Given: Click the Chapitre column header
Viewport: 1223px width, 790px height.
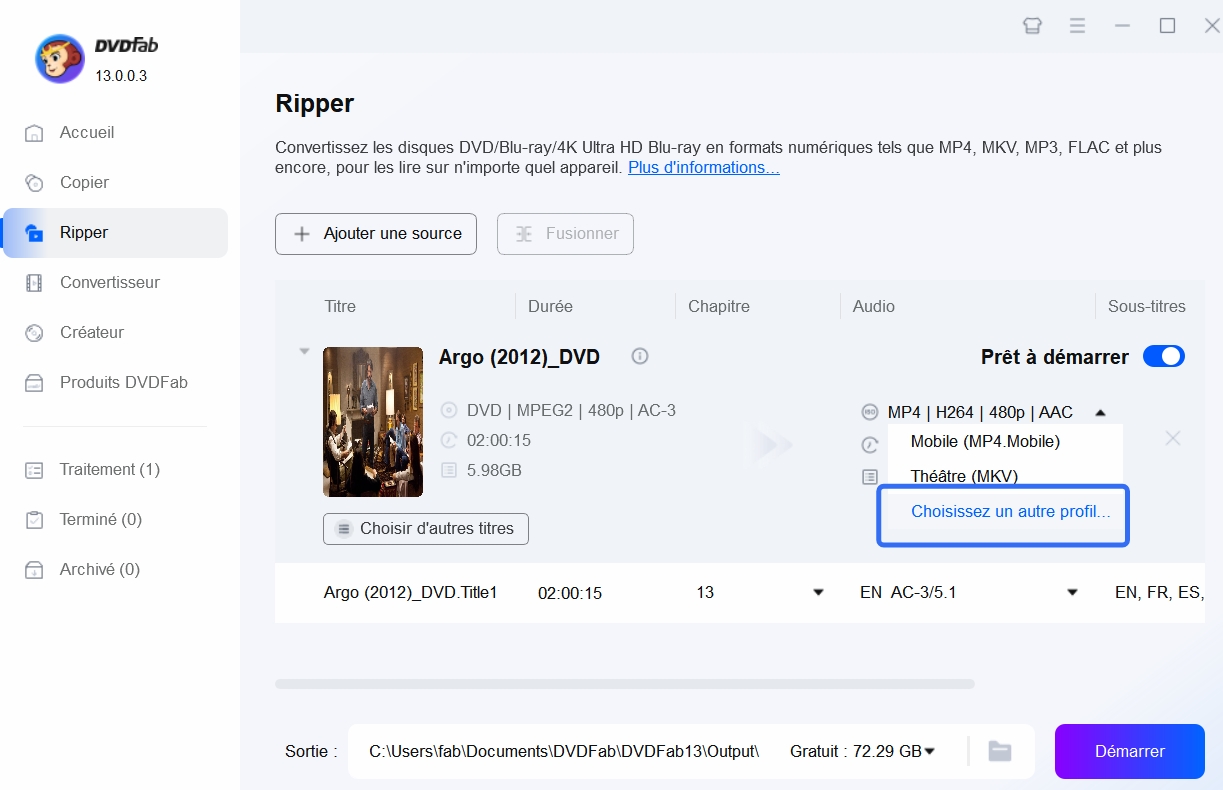Looking at the screenshot, I should 719,306.
